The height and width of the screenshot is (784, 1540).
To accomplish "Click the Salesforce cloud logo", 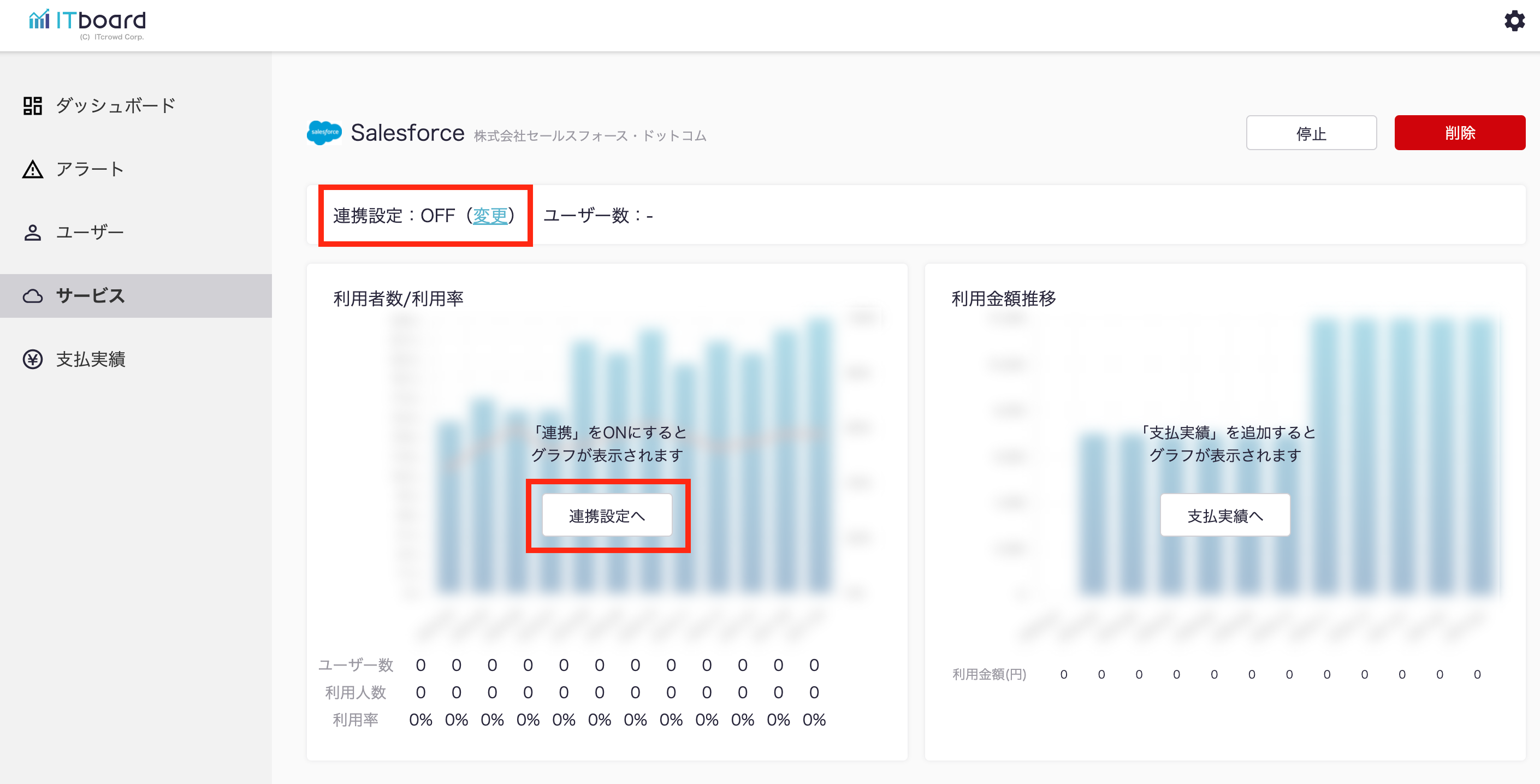I will 324,133.
